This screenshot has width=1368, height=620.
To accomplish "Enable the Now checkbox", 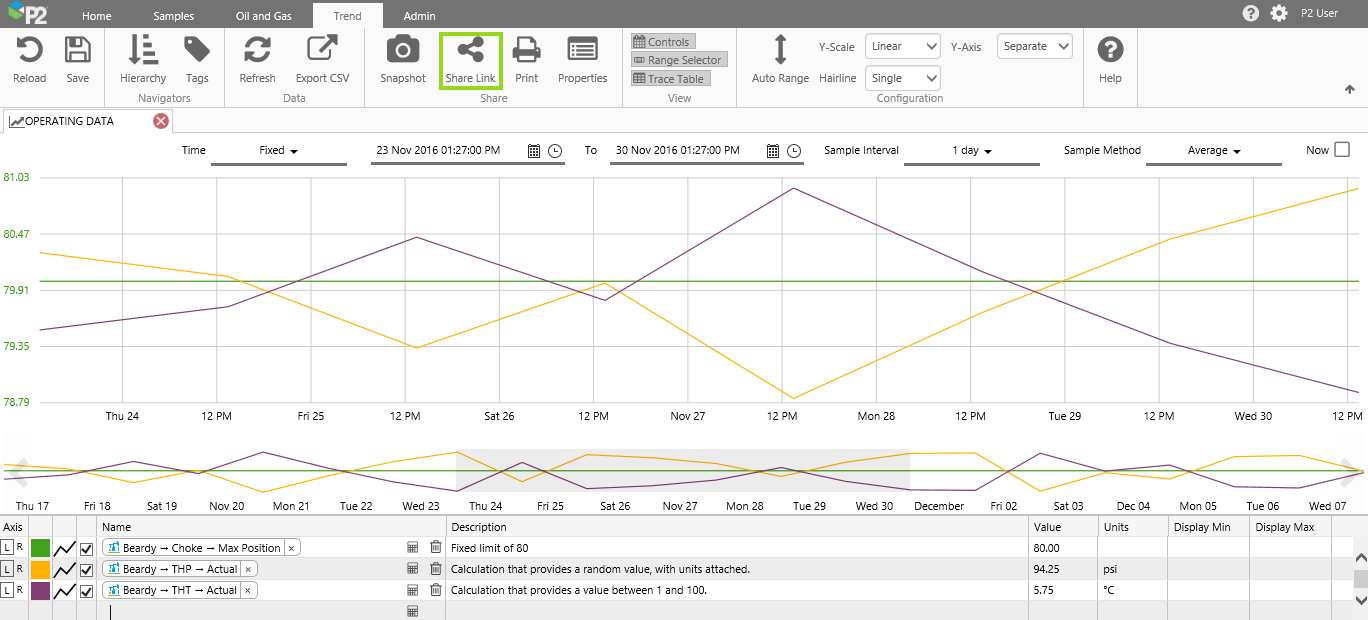I will point(1342,150).
